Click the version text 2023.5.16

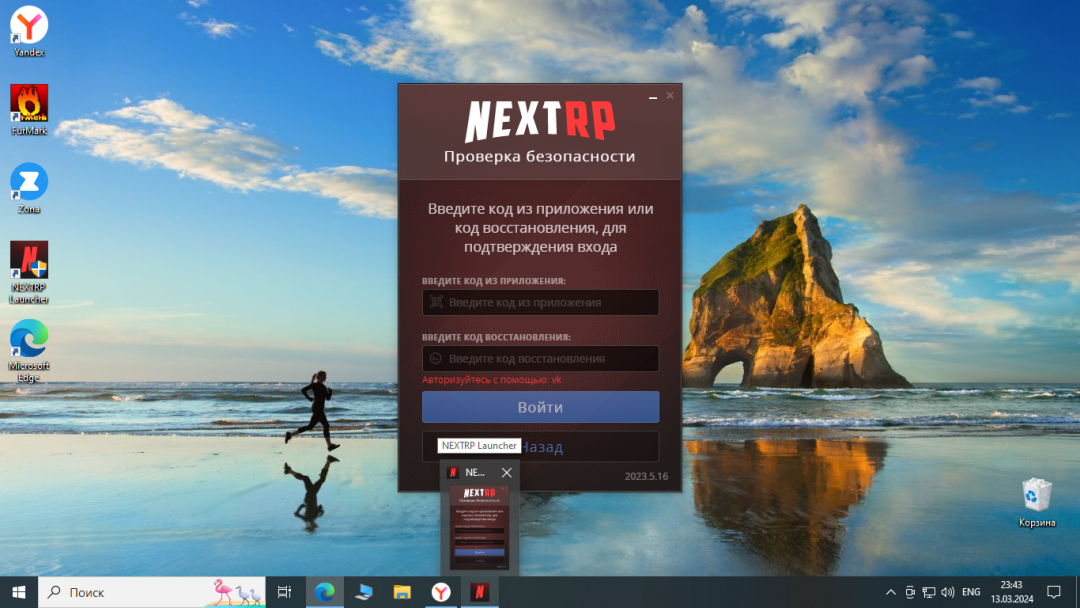(x=646, y=476)
